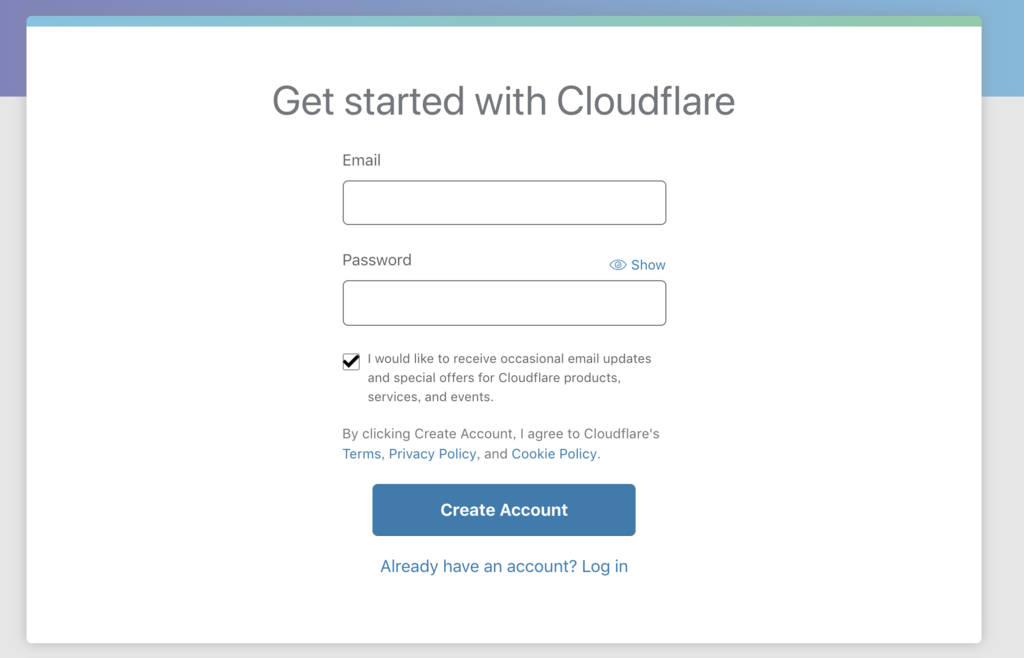
Task: Click the gradient strip atop the sign-up card
Action: (504, 21)
